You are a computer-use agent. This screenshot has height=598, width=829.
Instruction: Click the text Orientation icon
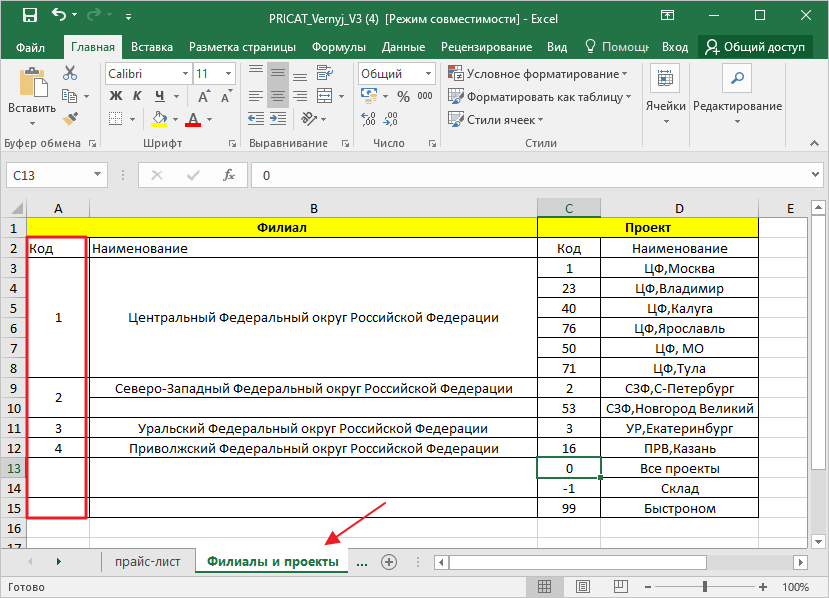point(309,118)
